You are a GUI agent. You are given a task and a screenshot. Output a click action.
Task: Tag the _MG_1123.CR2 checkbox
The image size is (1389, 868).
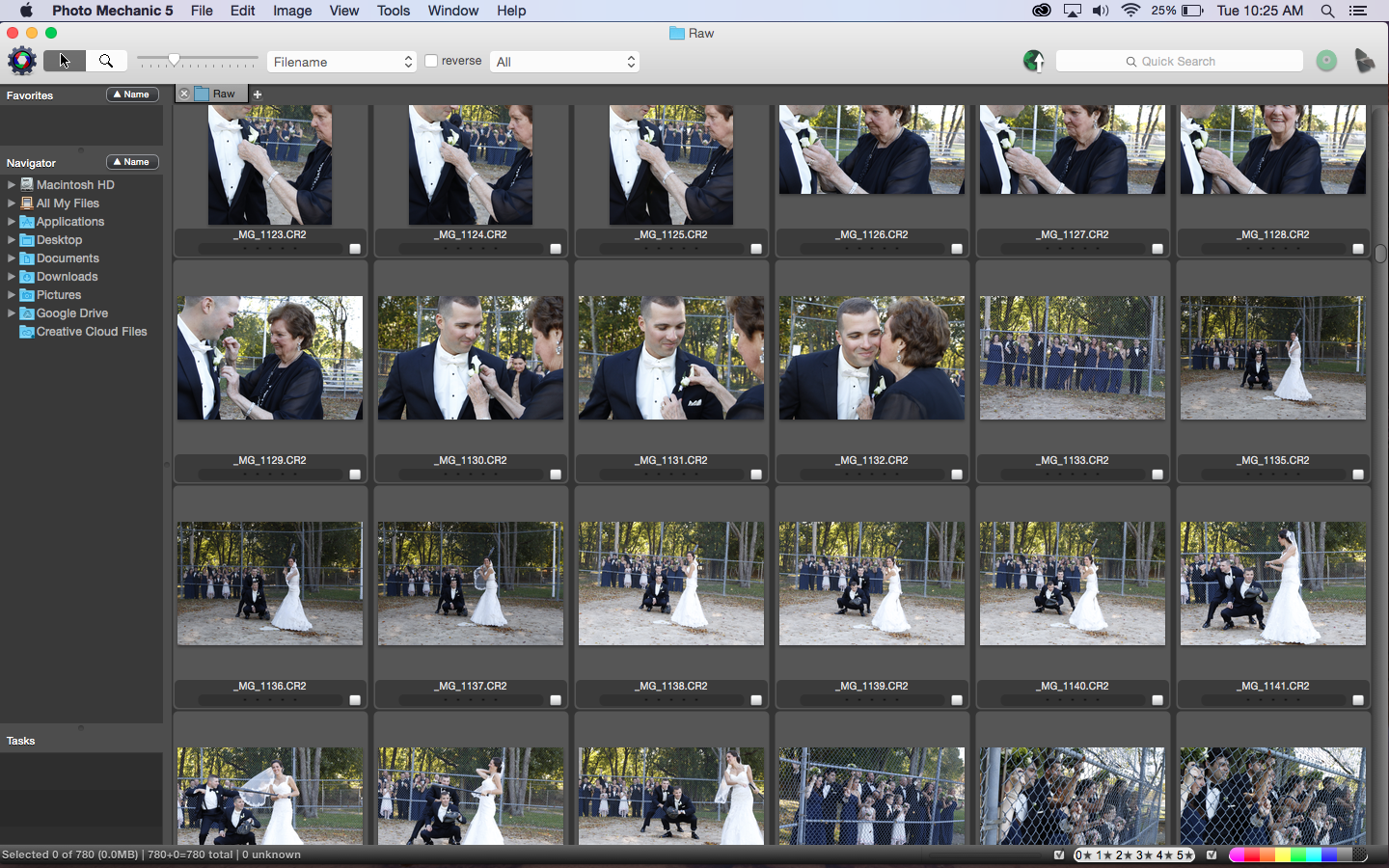pyautogui.click(x=355, y=249)
